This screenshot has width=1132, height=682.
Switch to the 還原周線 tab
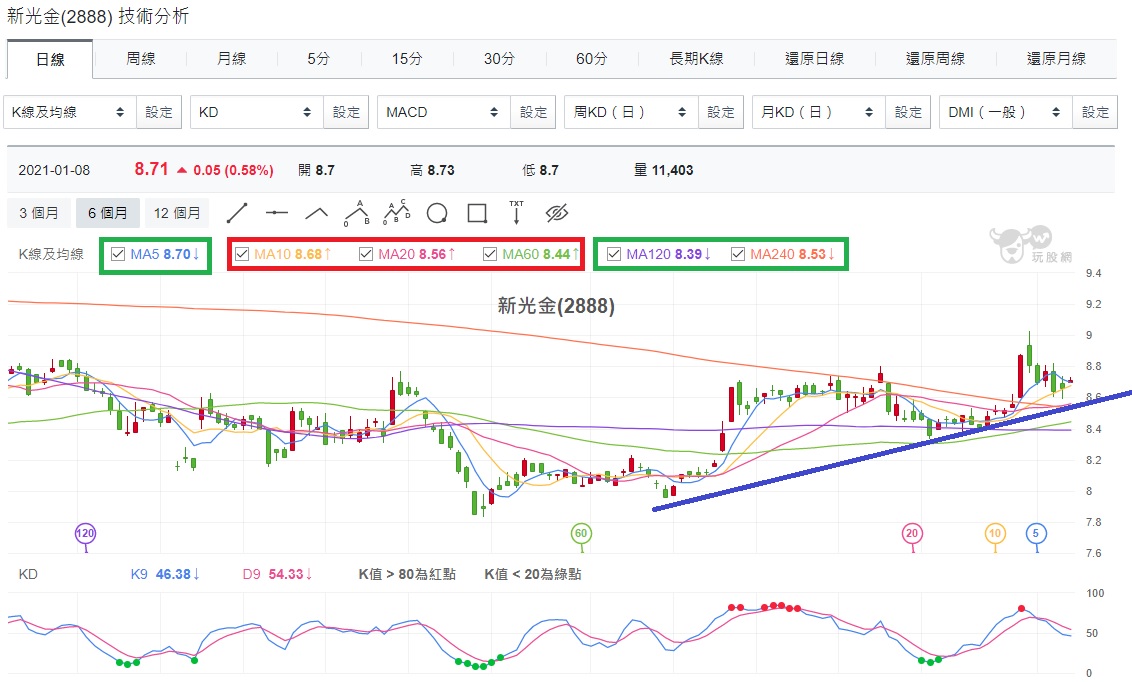pyautogui.click(x=935, y=58)
